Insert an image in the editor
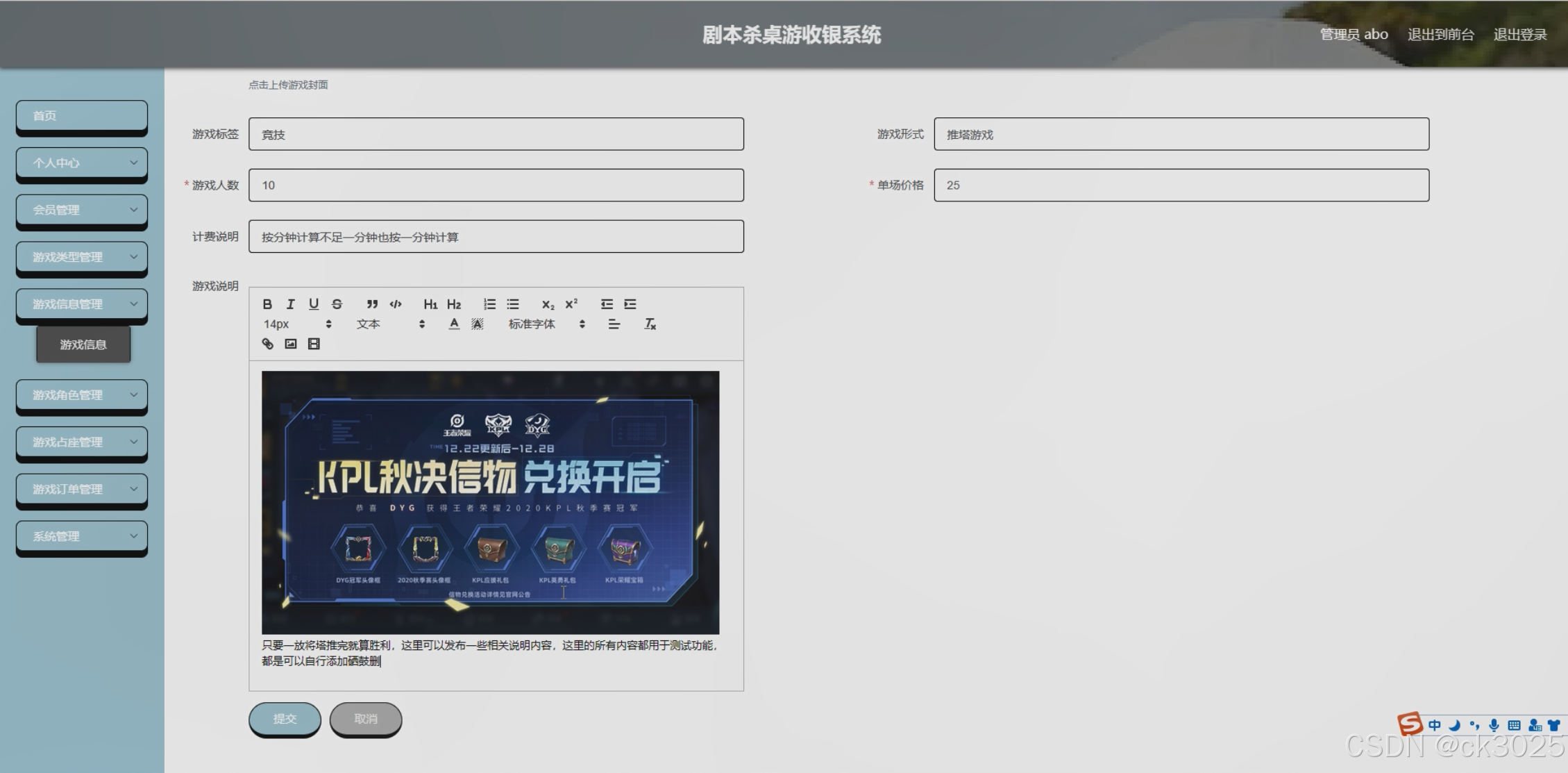 [x=291, y=344]
